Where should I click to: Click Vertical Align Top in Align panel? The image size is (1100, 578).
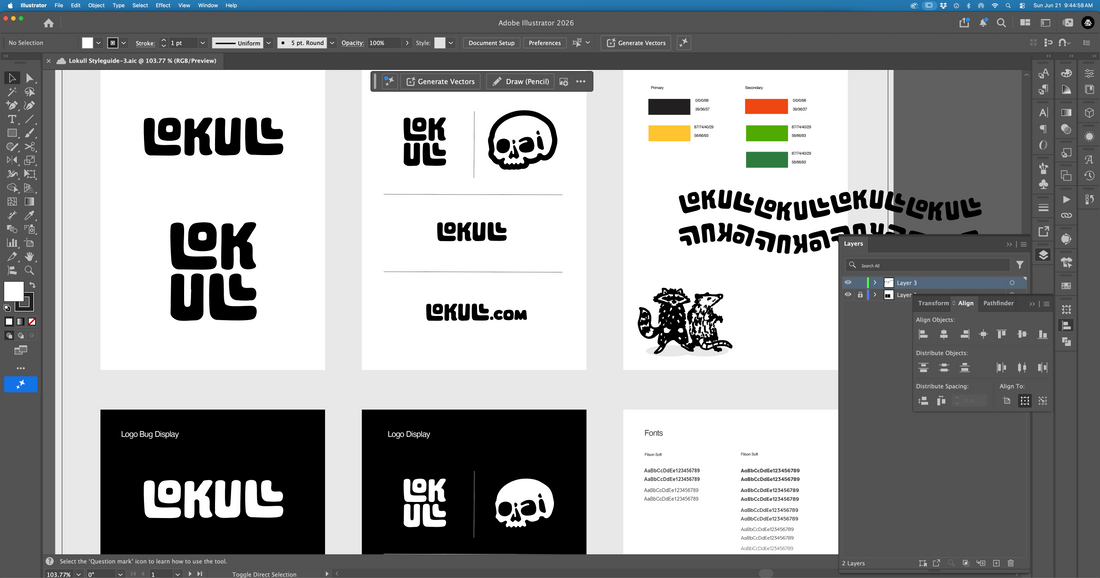(1002, 335)
